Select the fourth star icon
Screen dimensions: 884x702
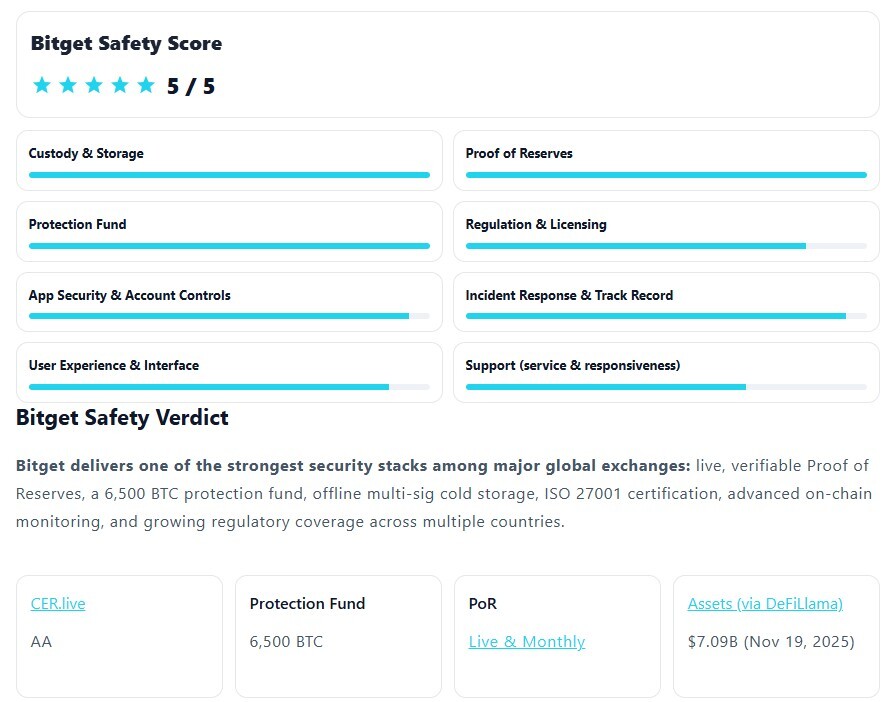point(120,86)
